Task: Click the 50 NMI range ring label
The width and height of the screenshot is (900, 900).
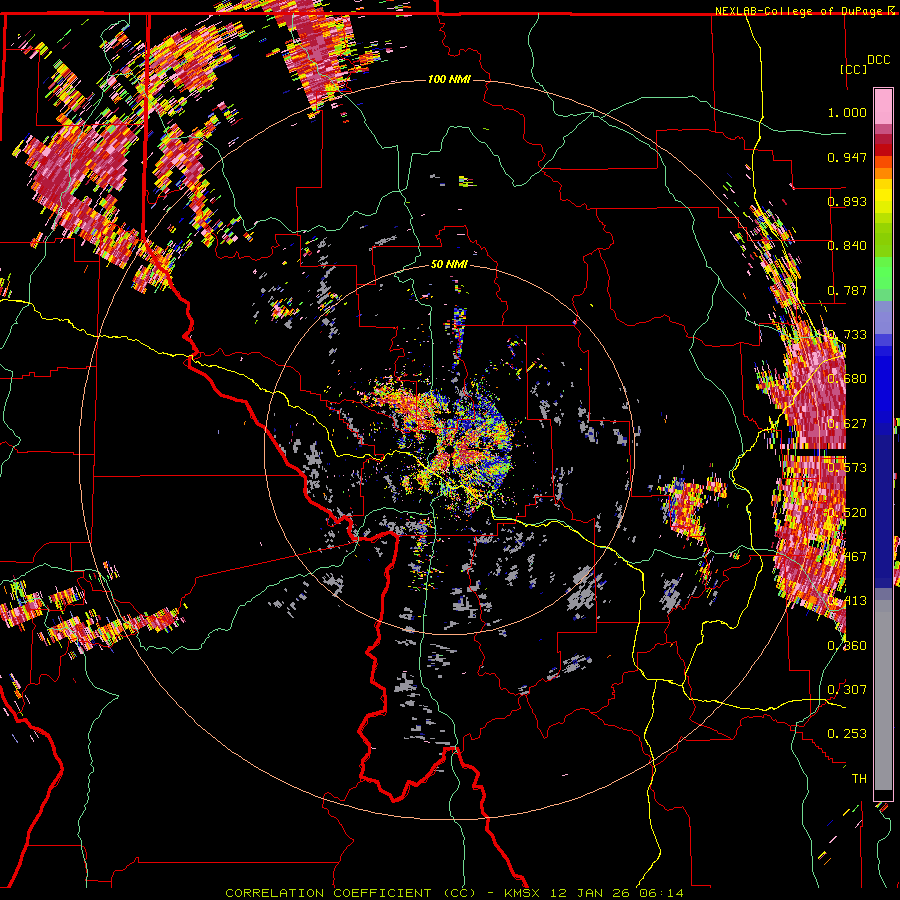Action: tap(449, 264)
